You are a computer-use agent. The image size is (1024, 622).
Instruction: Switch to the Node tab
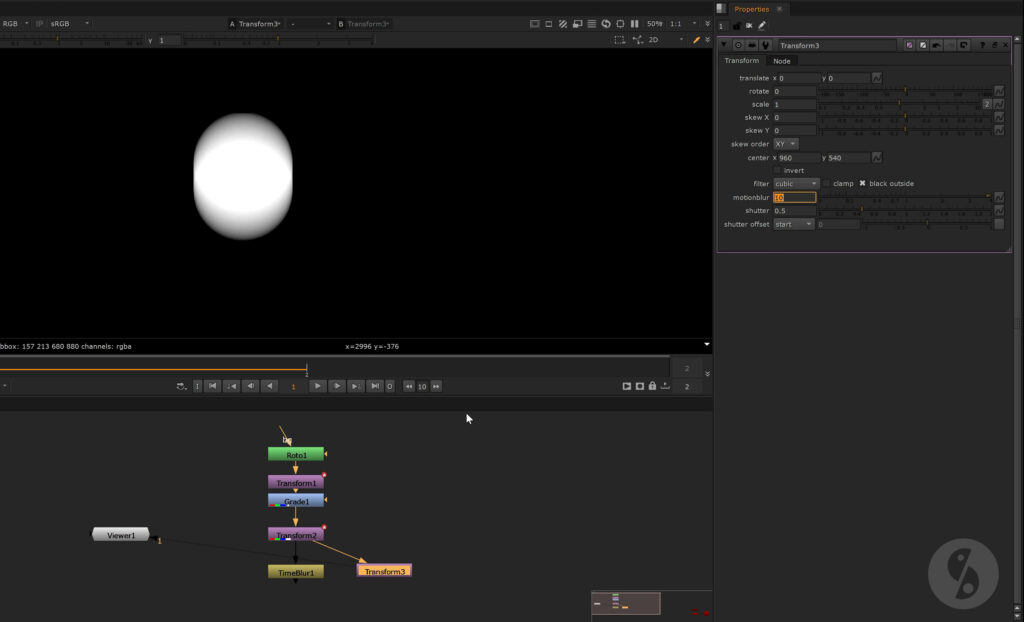pyautogui.click(x=782, y=61)
